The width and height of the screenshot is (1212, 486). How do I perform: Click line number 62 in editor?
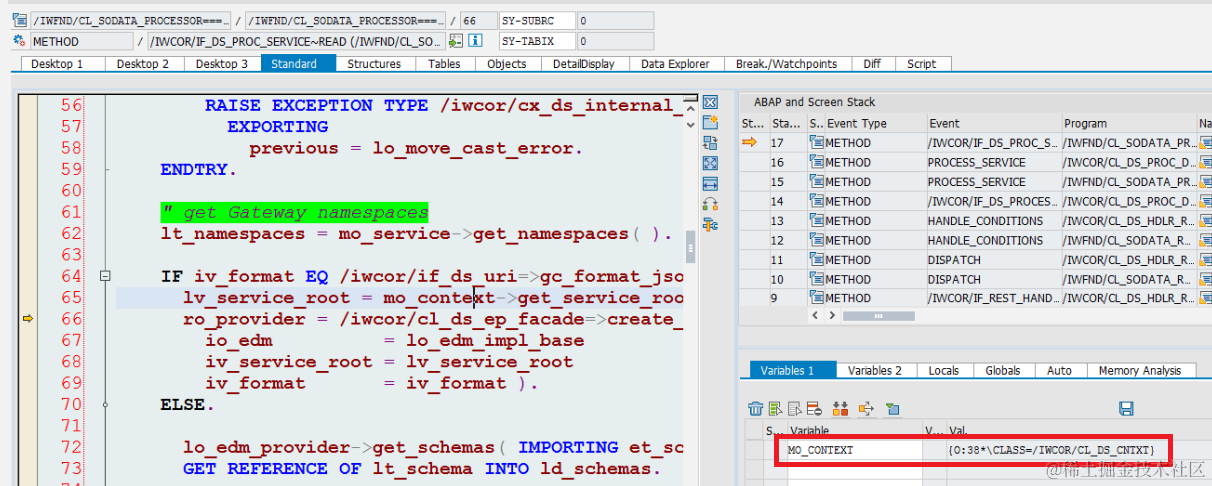click(x=71, y=234)
